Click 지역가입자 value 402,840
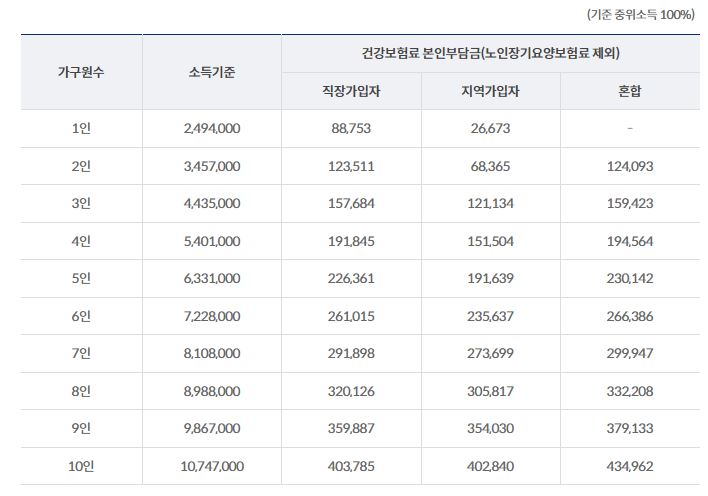The image size is (708, 496). [x=490, y=466]
